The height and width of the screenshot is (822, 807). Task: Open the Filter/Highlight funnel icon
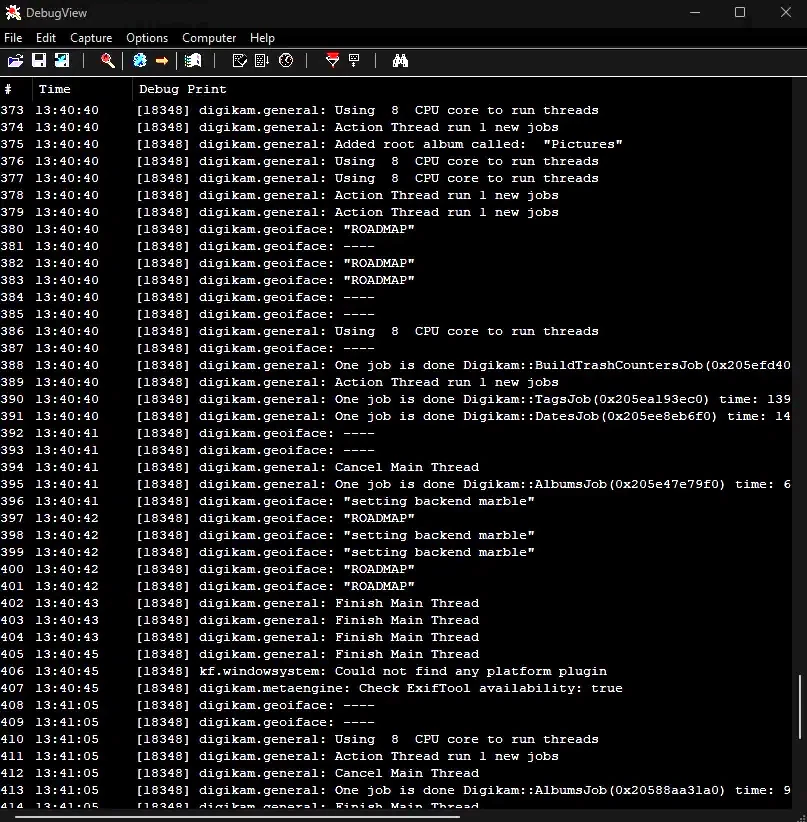(332, 60)
